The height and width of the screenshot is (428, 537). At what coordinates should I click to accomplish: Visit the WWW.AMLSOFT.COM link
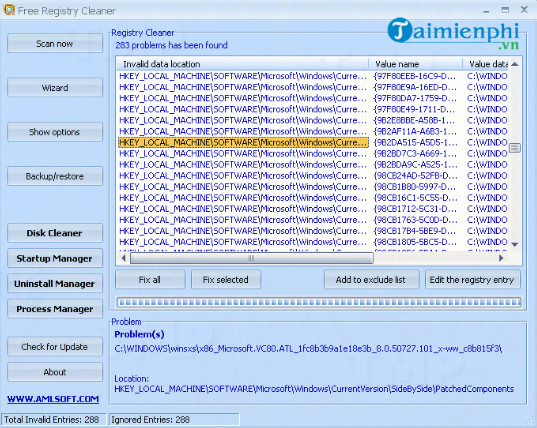tap(53, 399)
